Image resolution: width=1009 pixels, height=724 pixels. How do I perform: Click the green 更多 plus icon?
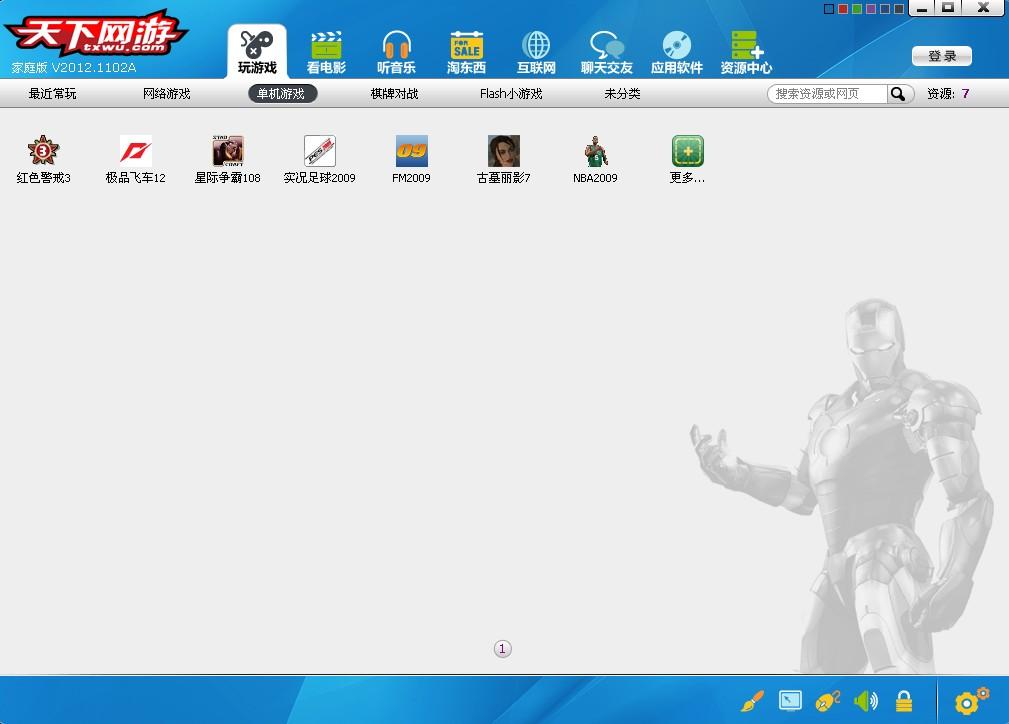pos(688,152)
